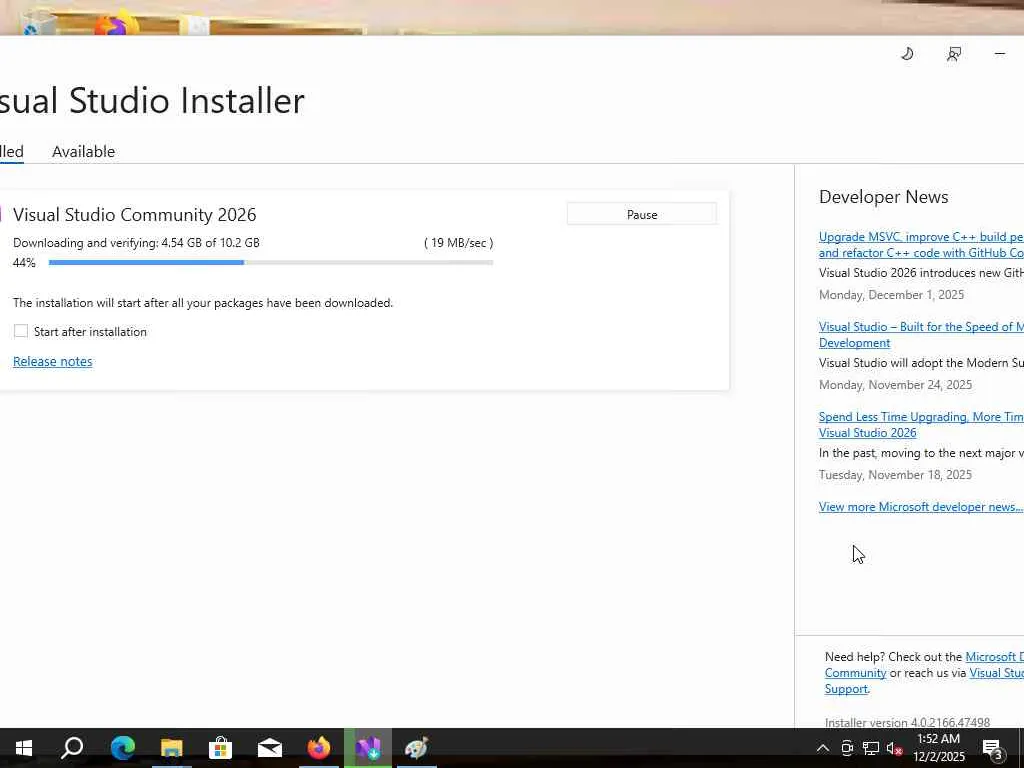1024x768 pixels.
Task: Launch Microsoft Edge from taskbar
Action: pyautogui.click(x=122, y=748)
